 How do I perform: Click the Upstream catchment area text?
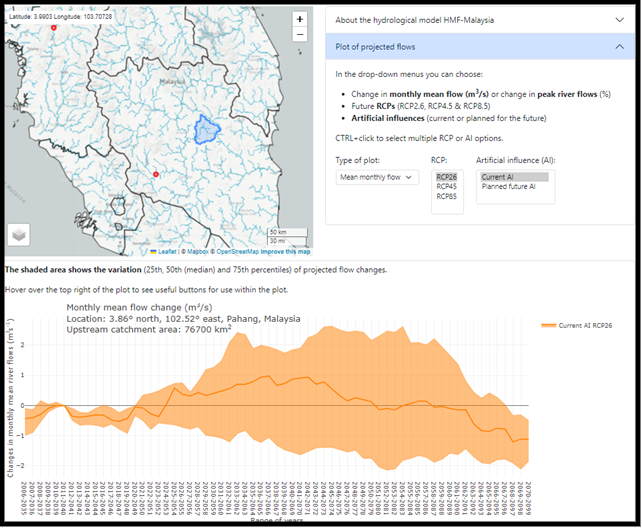coord(149,329)
